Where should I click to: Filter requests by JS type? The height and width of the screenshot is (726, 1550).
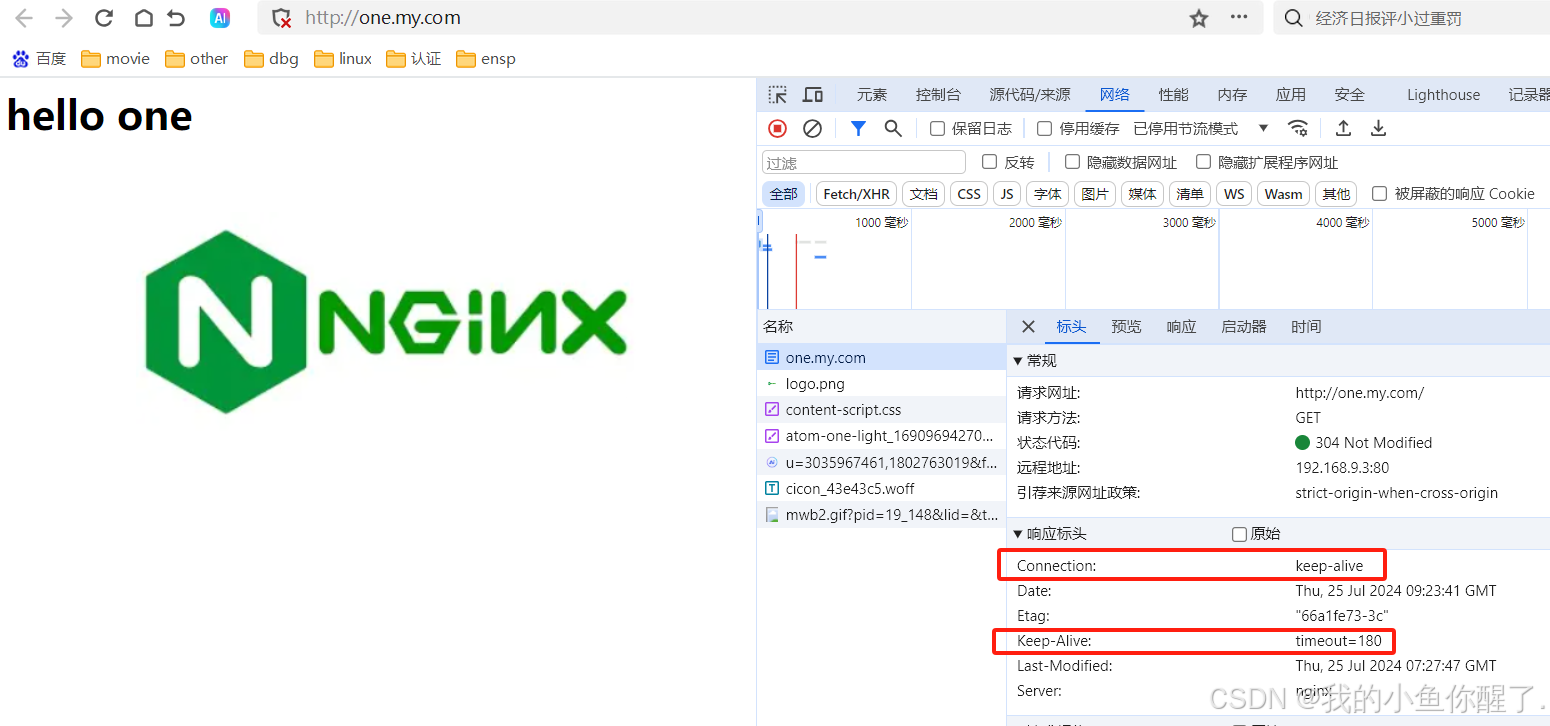tap(1007, 194)
